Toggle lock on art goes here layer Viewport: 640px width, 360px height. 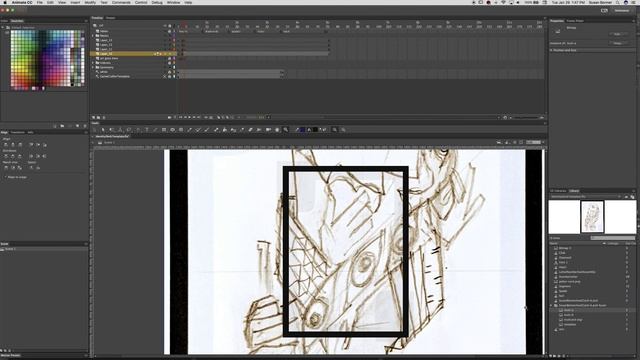169,58
